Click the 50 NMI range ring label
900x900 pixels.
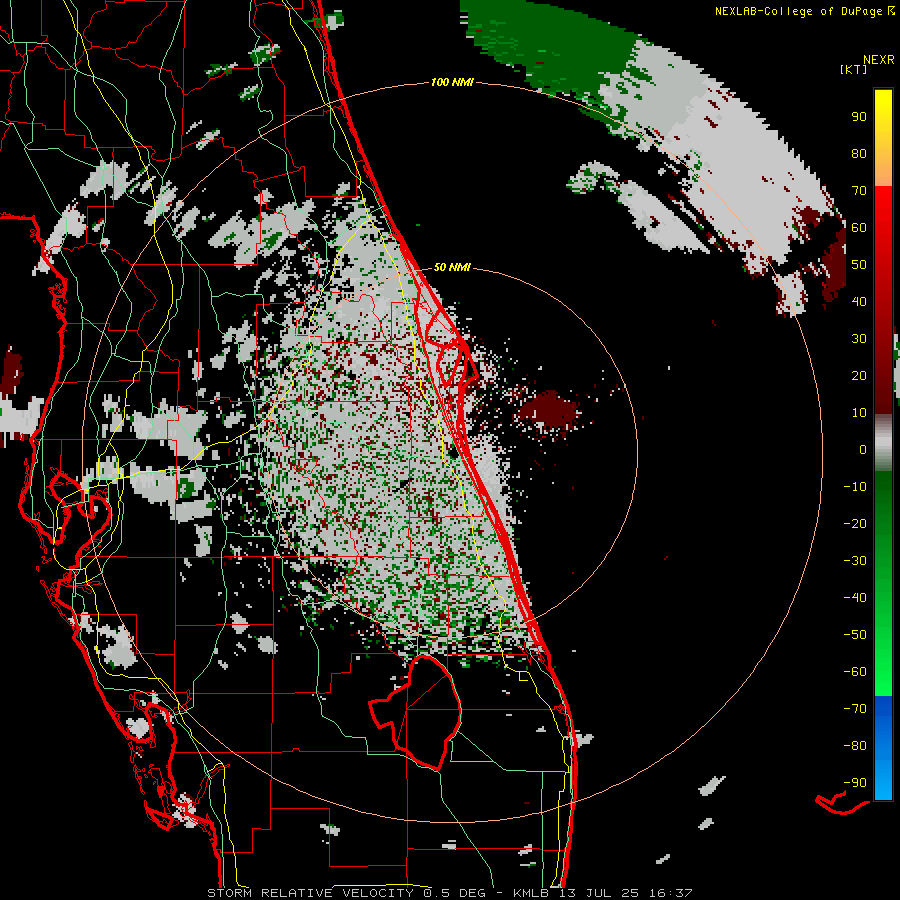tap(452, 267)
